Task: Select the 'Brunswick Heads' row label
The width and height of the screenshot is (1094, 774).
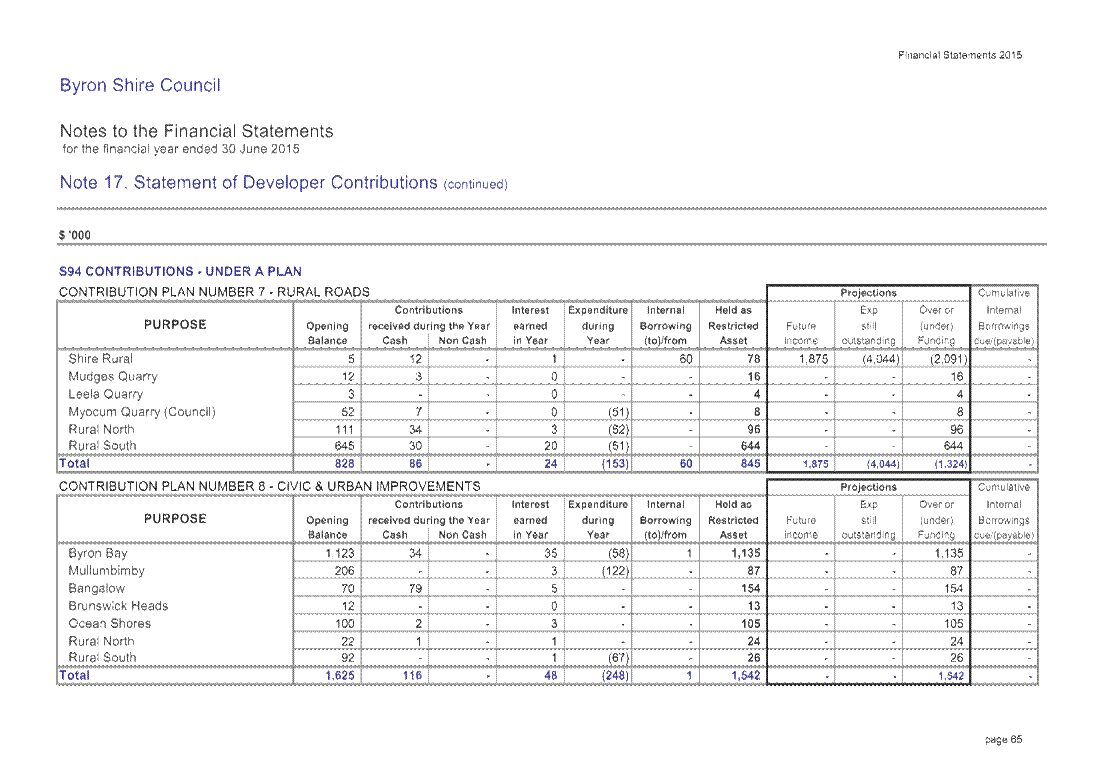Action: tap(118, 606)
